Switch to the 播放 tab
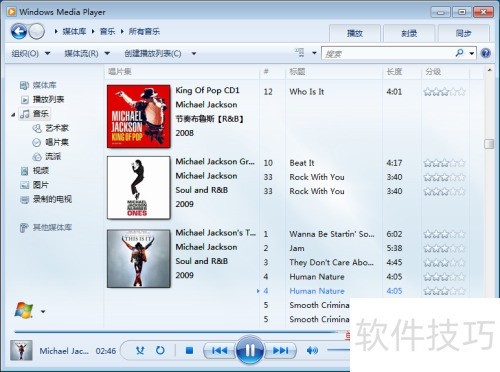This screenshot has width=500, height=372. click(x=355, y=33)
